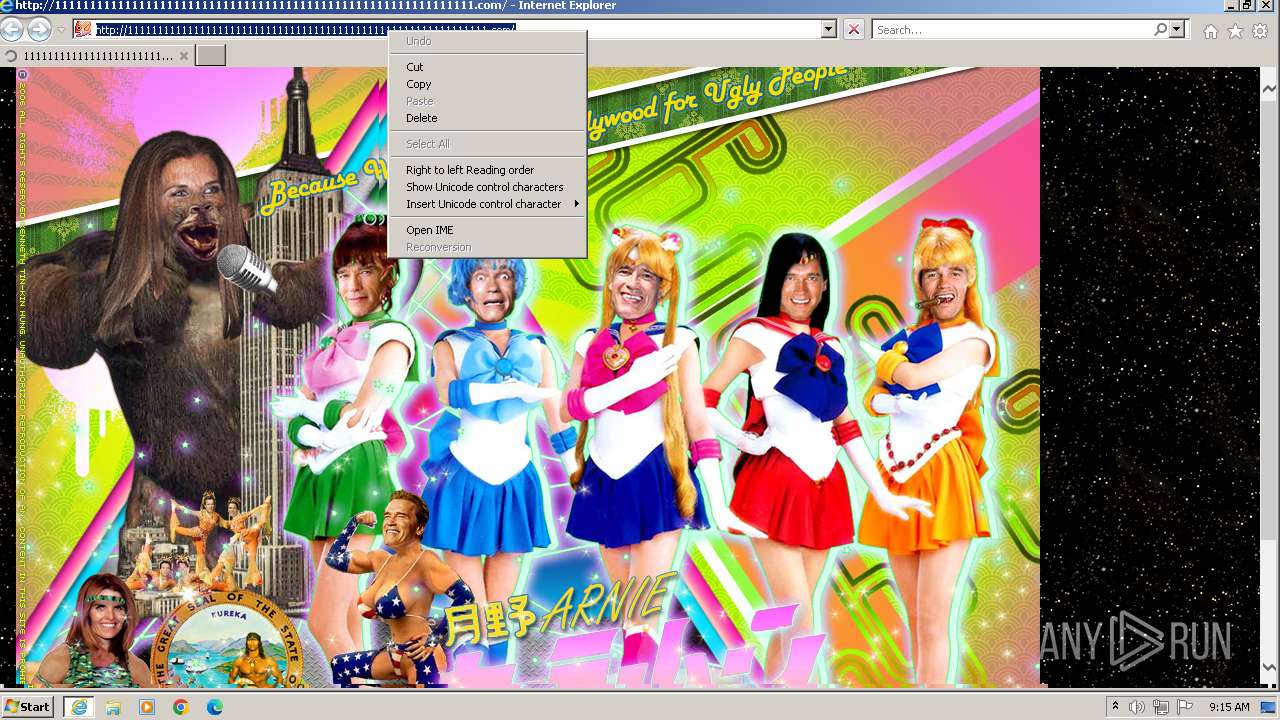Viewport: 1280px width, 720px height.
Task: Open Internet Explorer from the taskbar
Action: [78, 707]
